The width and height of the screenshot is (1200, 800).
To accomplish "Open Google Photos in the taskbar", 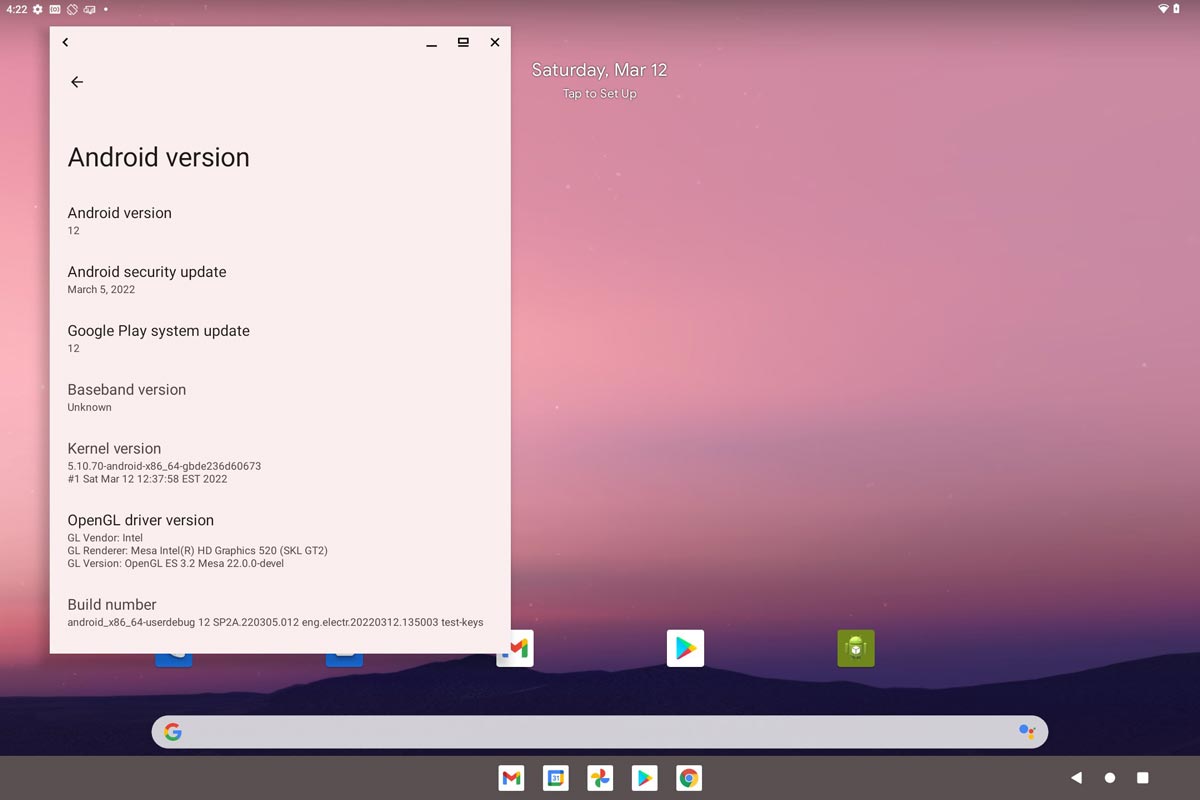I will [600, 778].
